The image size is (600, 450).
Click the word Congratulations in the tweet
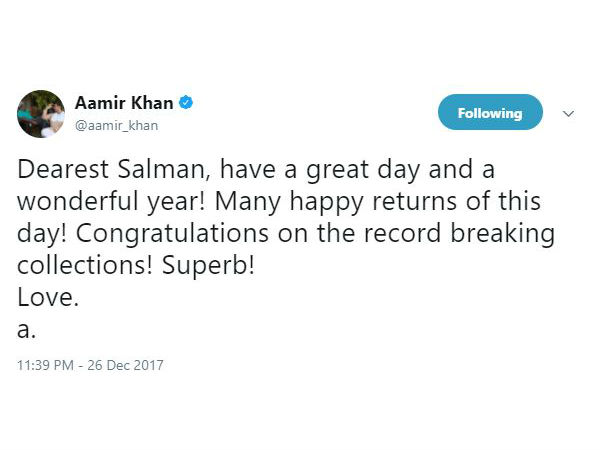172,234
